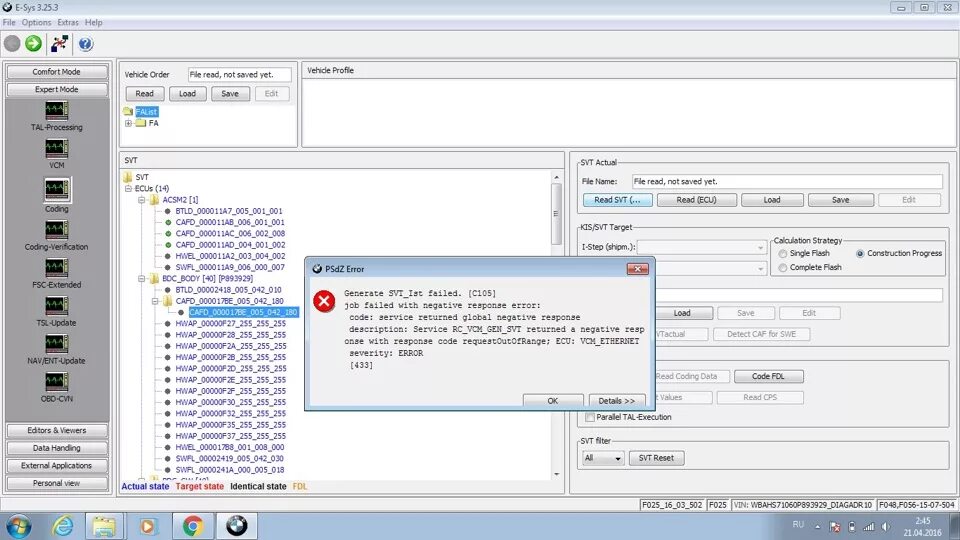Open the FSC-Extended module icon

point(56,268)
